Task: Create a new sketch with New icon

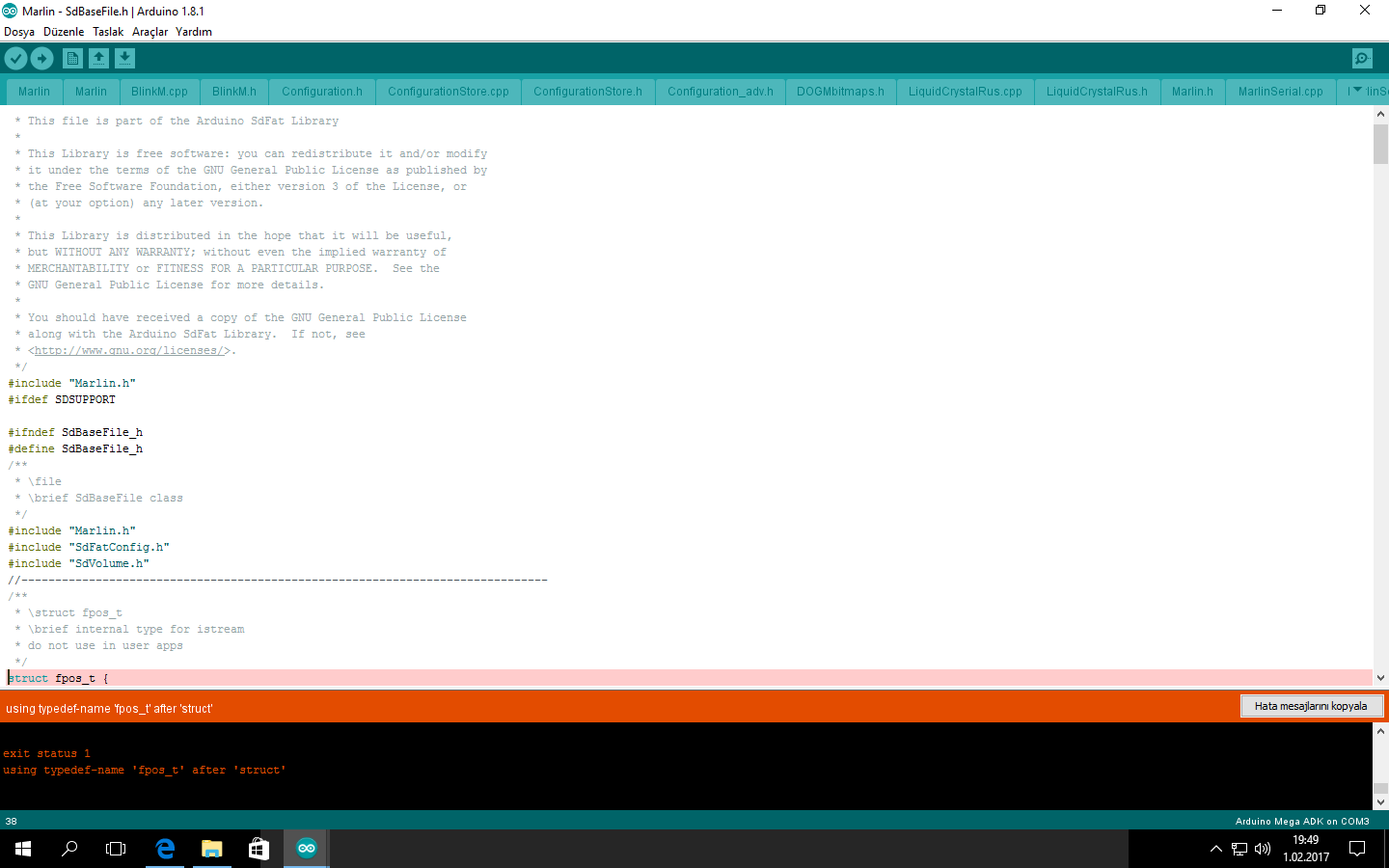Action: [x=72, y=59]
